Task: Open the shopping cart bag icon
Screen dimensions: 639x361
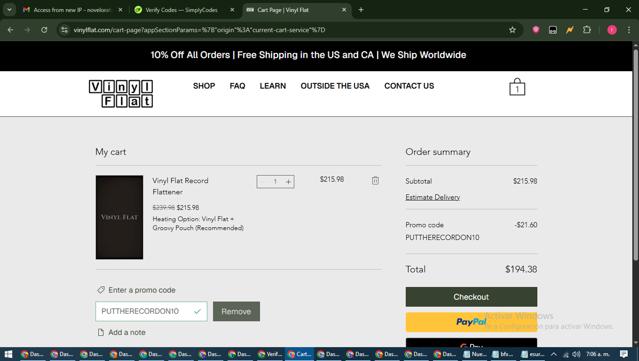Action: 517,87
